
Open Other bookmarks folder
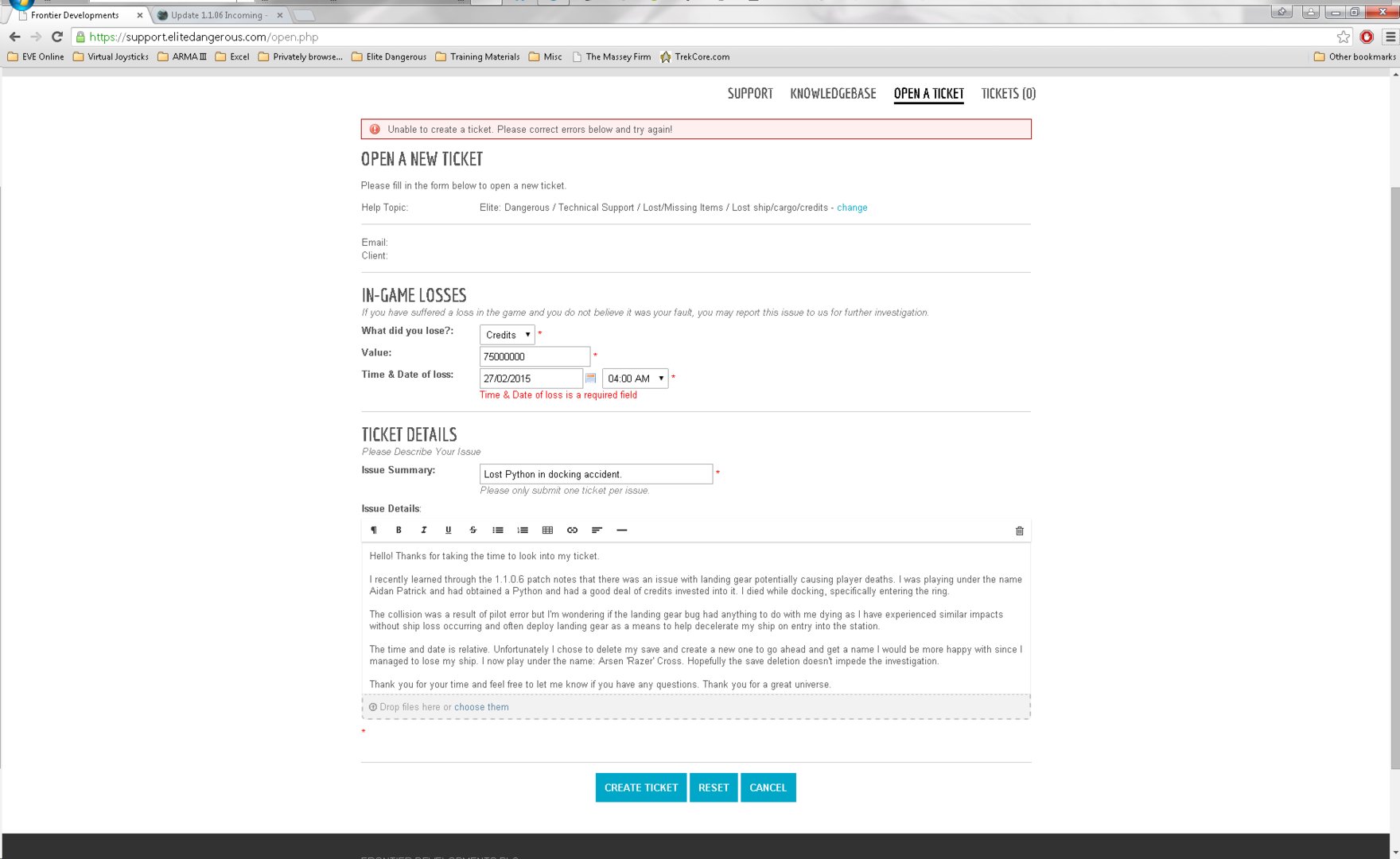[1355, 57]
